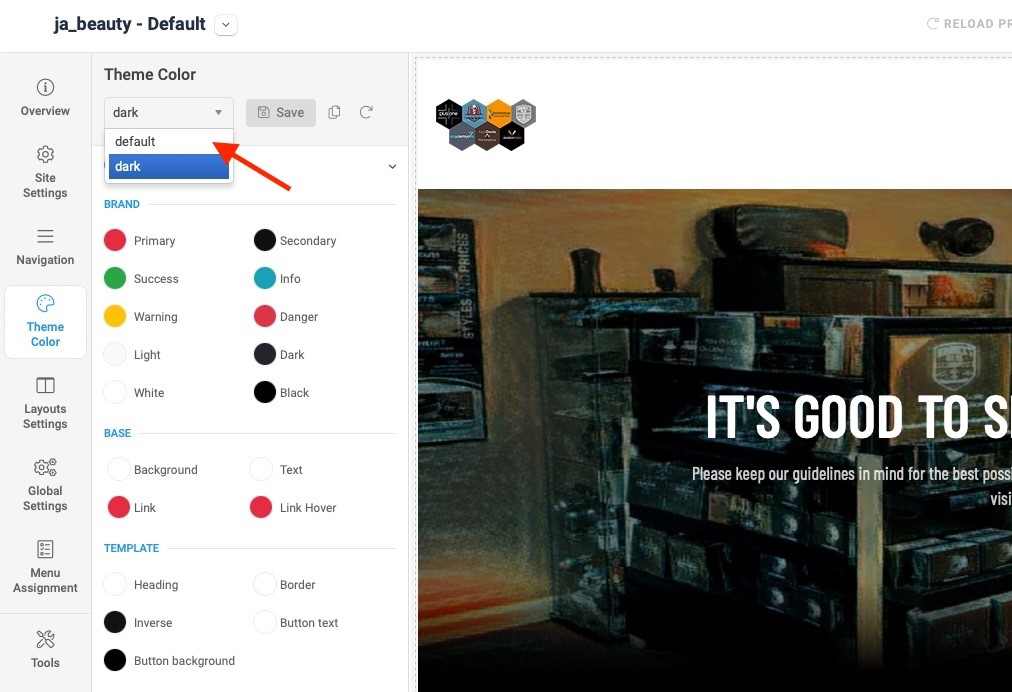This screenshot has height=692, width=1012.
Task: Click the Save button
Action: 281,112
